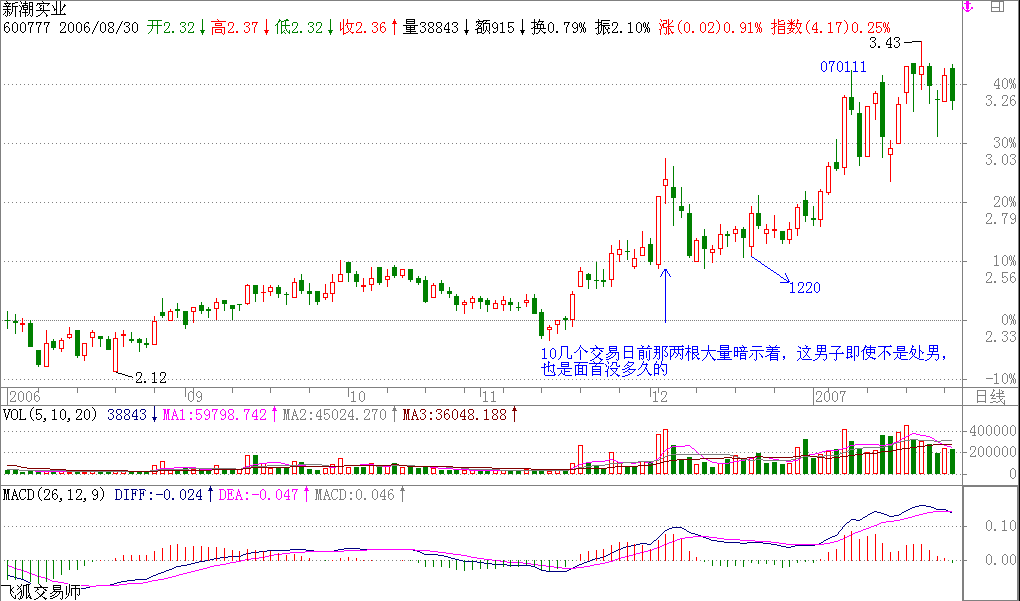Screen dimensions: 1020x601
Task: Click the magenta pin icon at top right
Action: point(967,8)
